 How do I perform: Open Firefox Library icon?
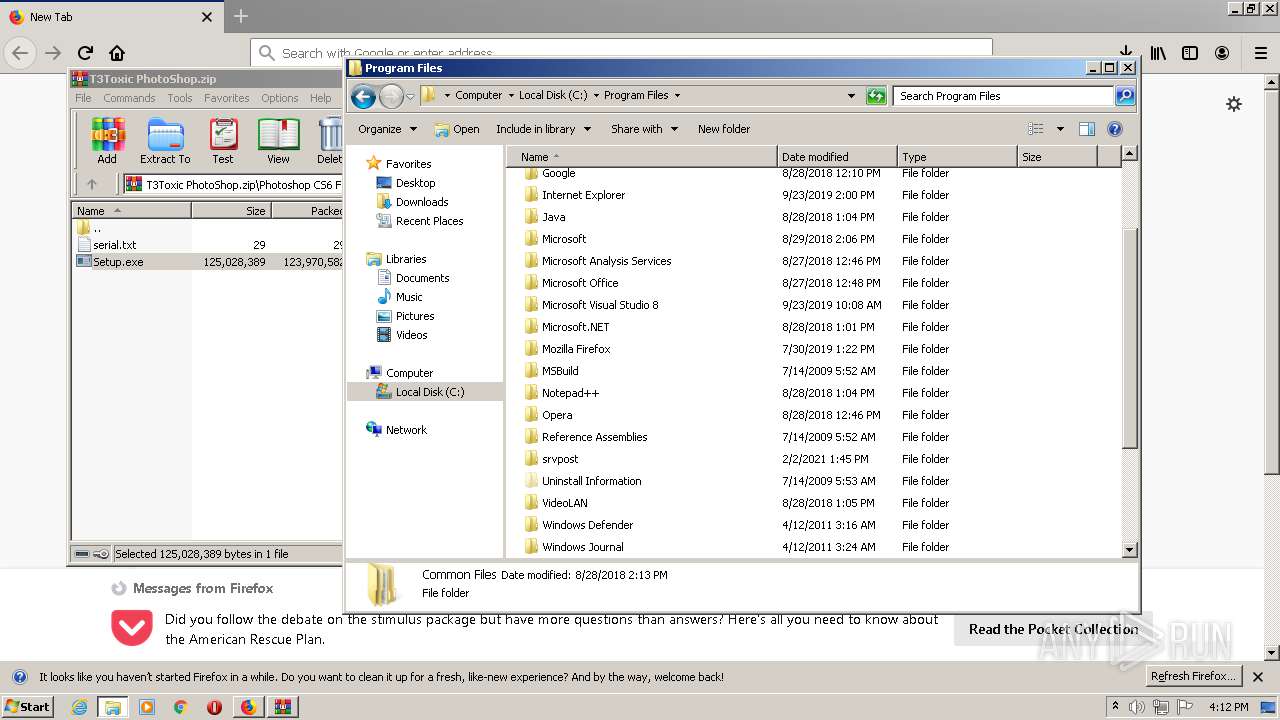click(1158, 53)
